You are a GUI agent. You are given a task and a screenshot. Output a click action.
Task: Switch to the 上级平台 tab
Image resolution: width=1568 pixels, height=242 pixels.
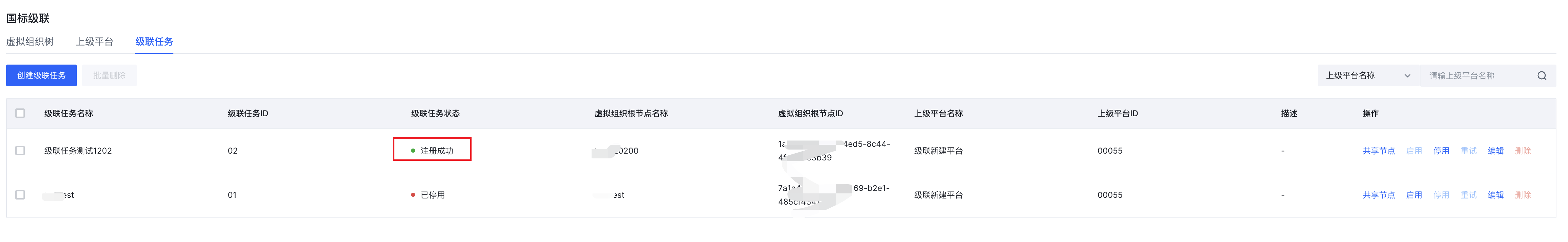click(x=95, y=42)
